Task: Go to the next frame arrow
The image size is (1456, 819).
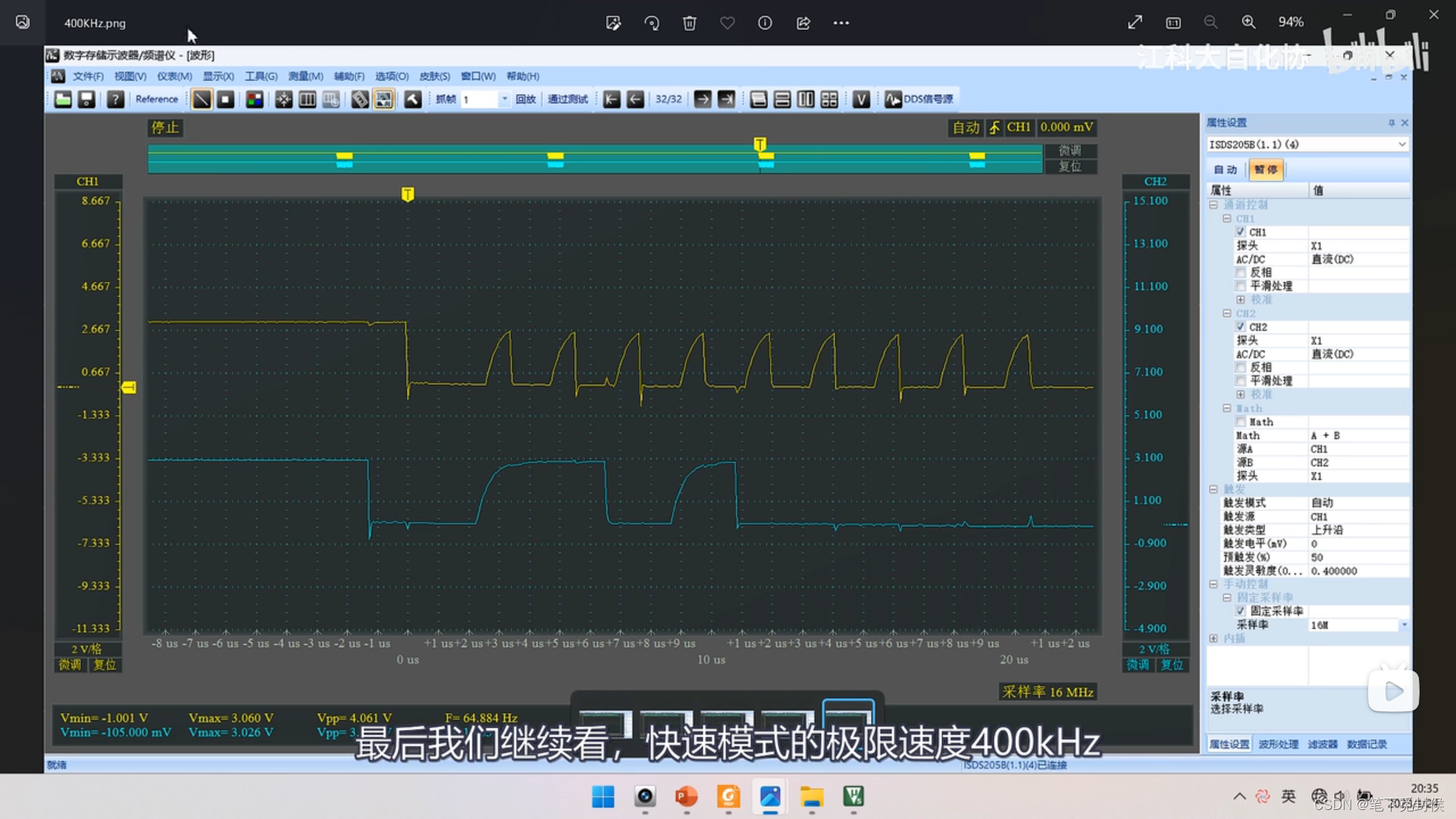Action: [x=702, y=99]
